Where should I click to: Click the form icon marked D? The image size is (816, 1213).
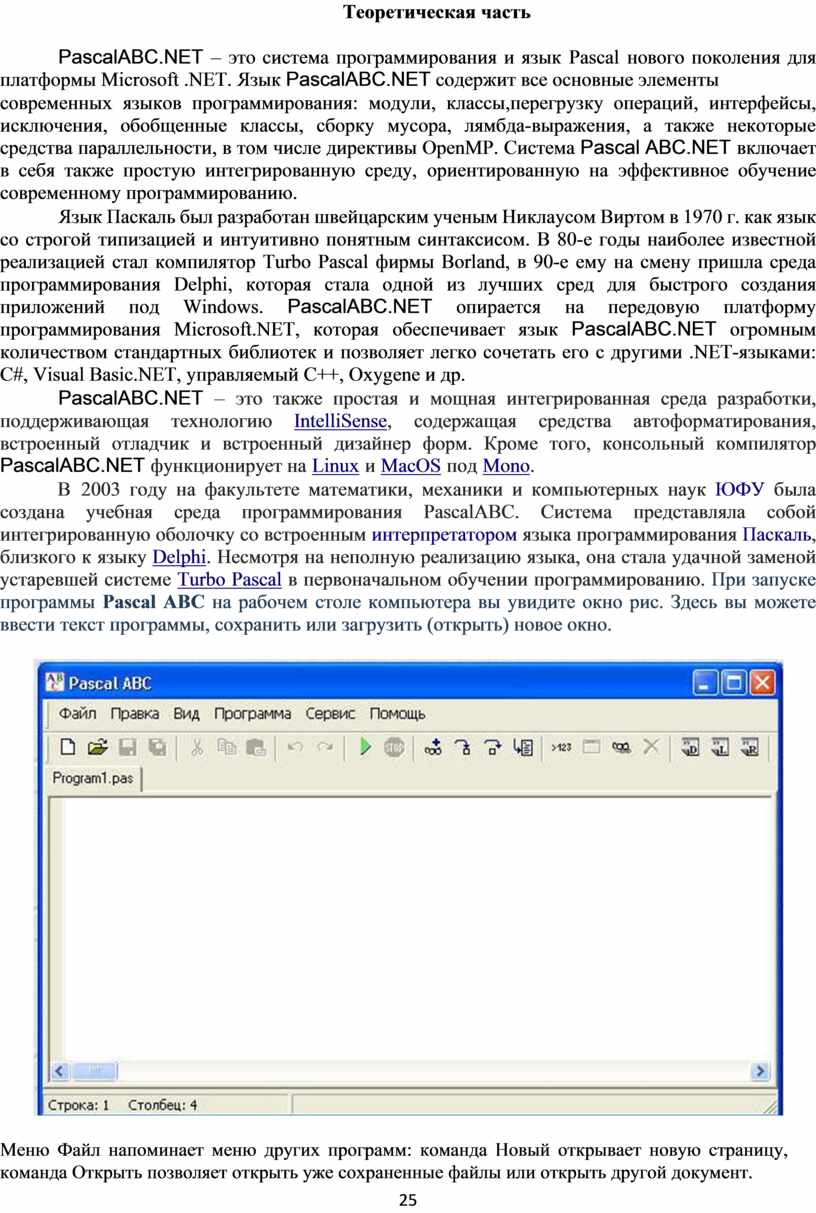tap(689, 747)
